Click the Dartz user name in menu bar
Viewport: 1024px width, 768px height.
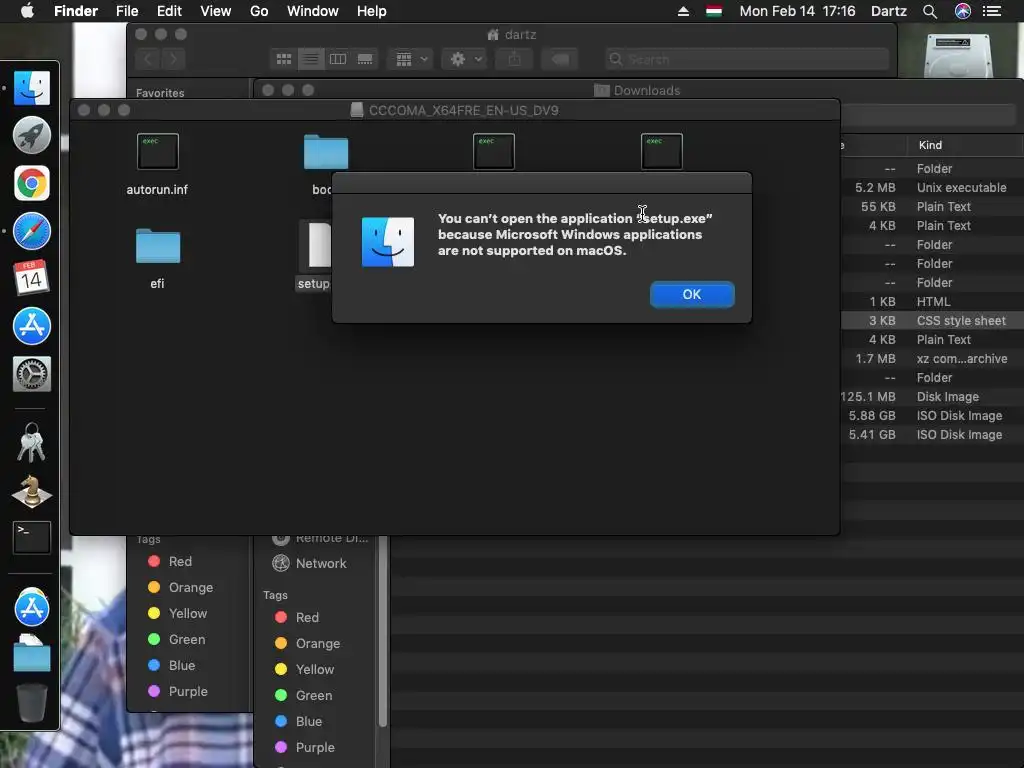[x=889, y=11]
